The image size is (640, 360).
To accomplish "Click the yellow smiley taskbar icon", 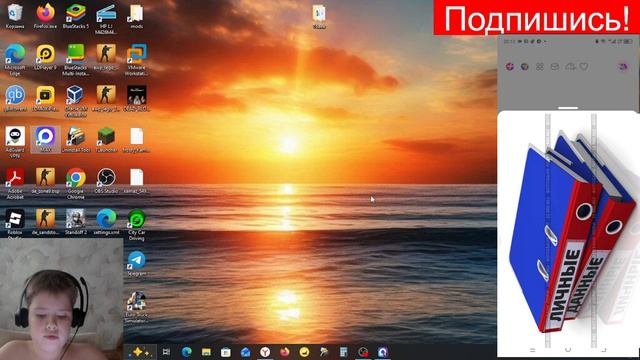I will pyautogui.click(x=304, y=352).
